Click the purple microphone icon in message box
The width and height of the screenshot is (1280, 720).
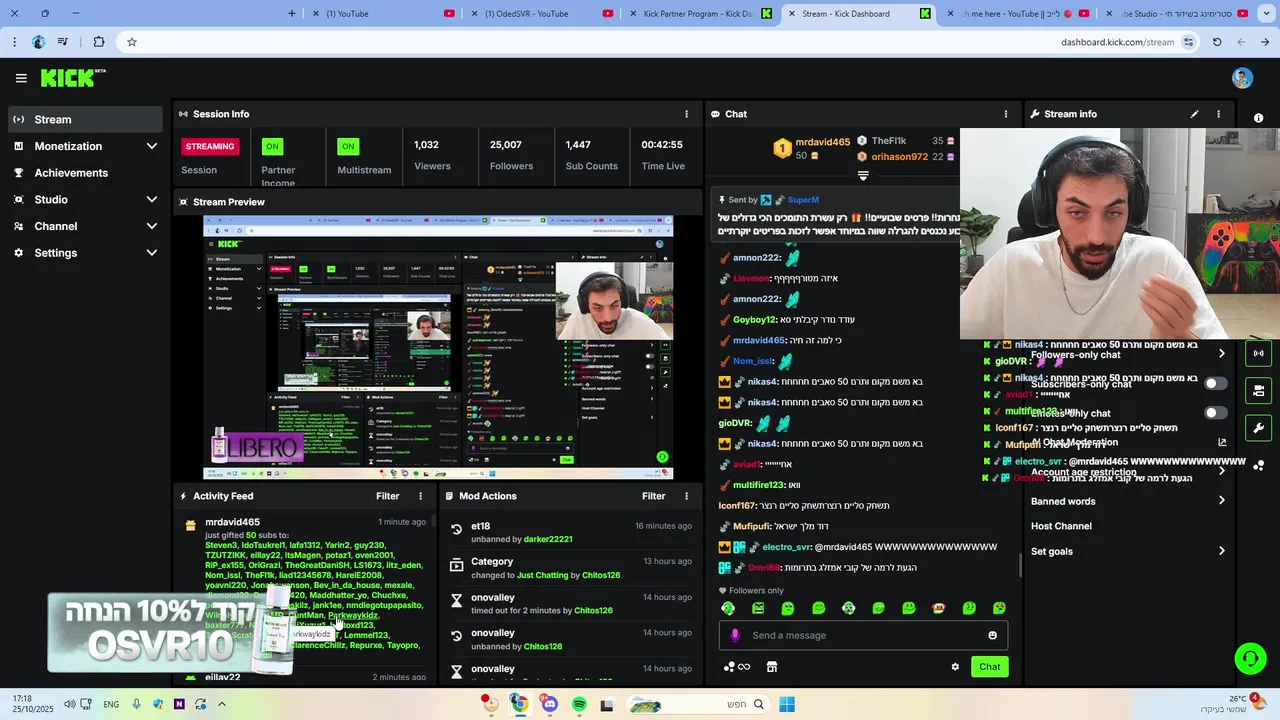click(x=735, y=635)
